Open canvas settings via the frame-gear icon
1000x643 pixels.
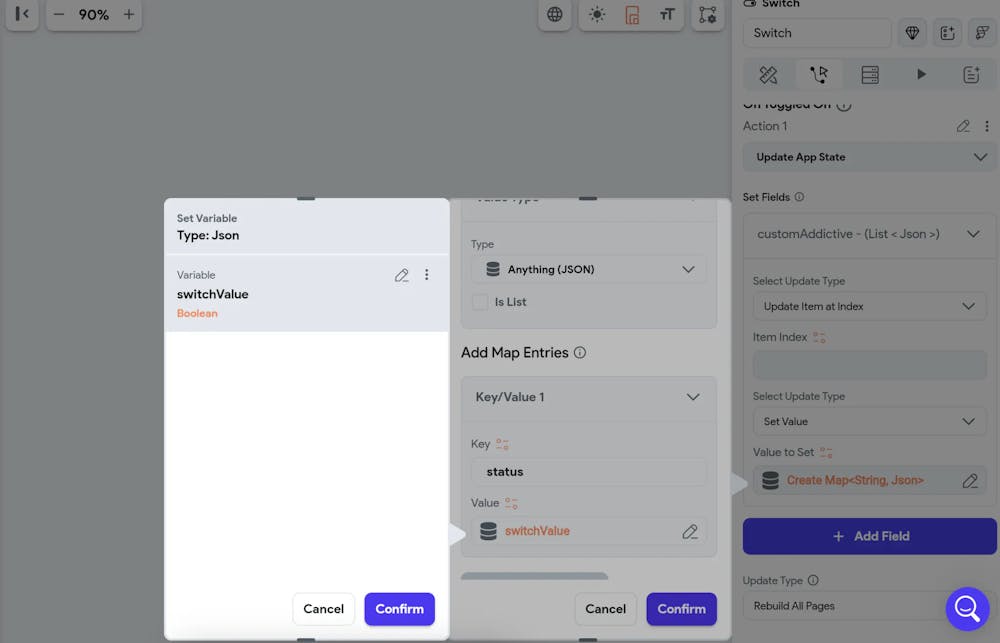click(x=708, y=16)
